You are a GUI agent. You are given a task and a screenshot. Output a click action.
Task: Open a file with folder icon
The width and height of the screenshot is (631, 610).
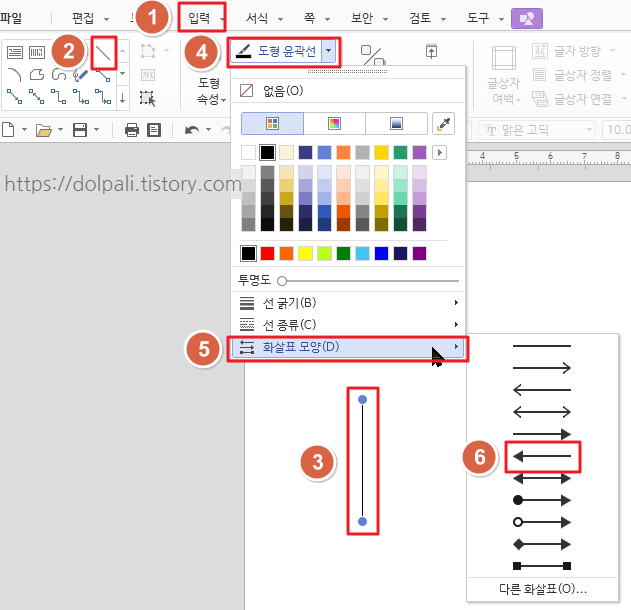tap(43, 130)
